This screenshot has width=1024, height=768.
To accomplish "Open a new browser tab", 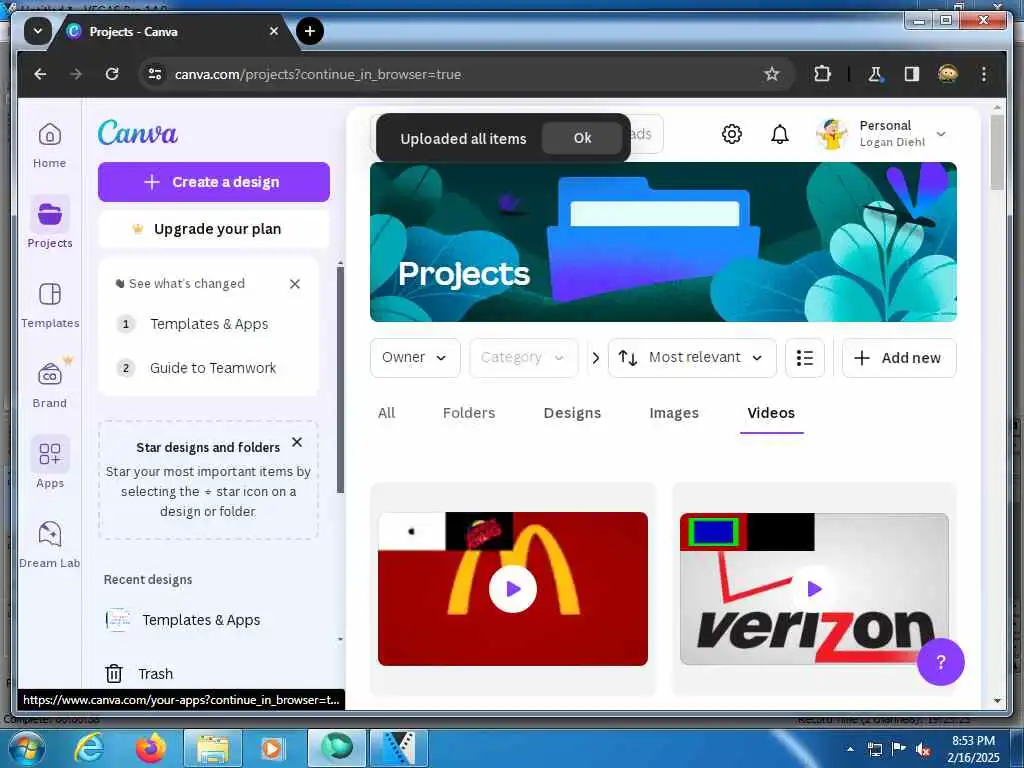I will click(x=310, y=31).
